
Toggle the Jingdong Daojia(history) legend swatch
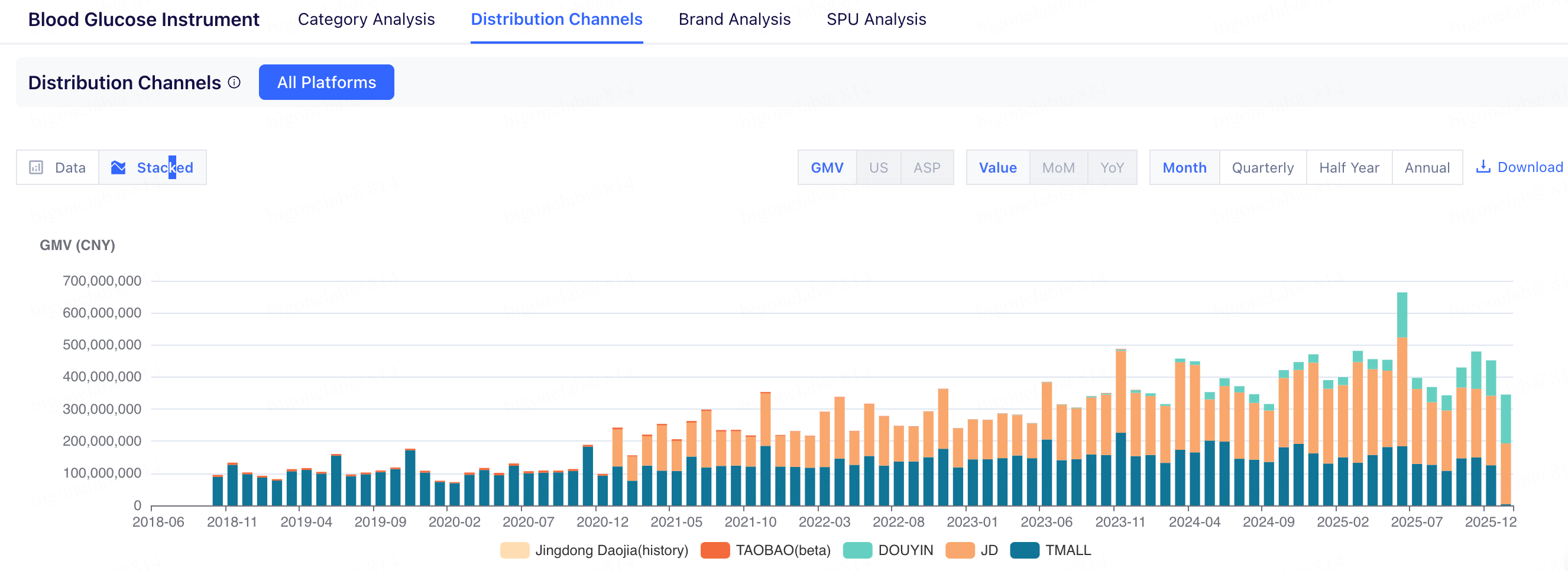(x=514, y=550)
